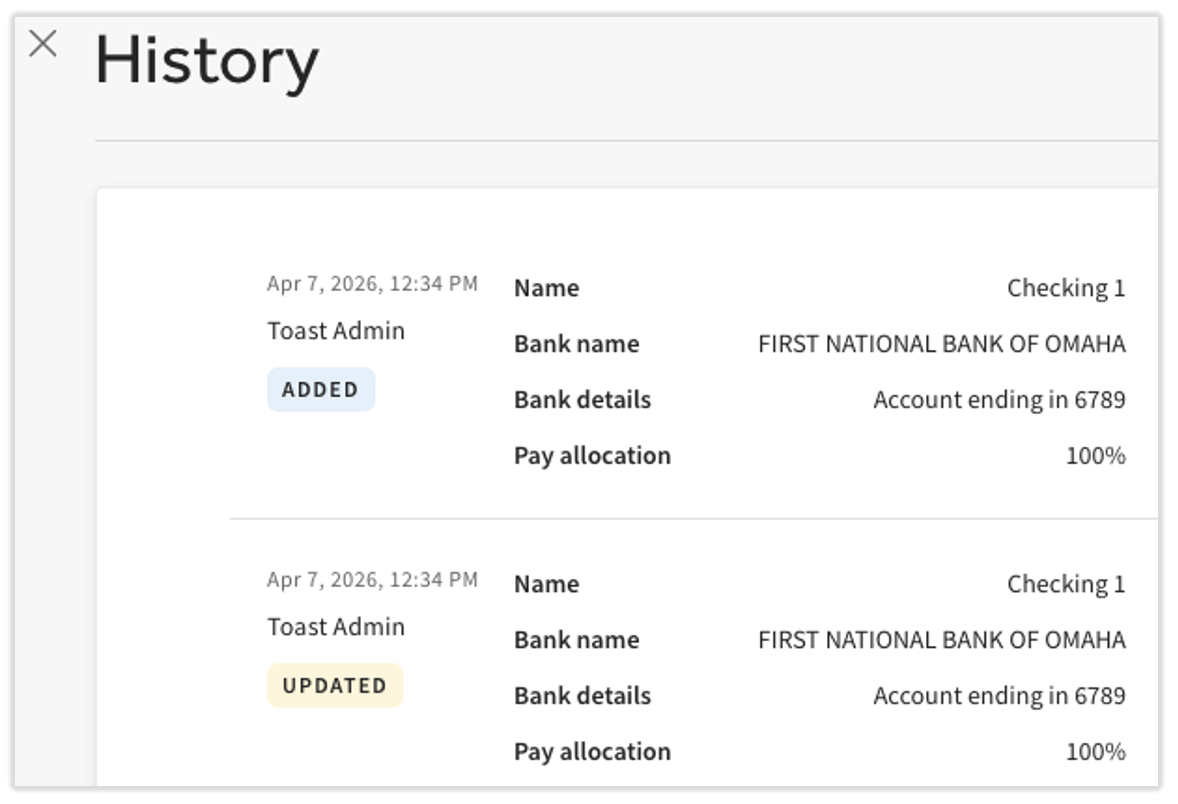This screenshot has height=804, width=1178.
Task: Click Account ending in 6789 in UPDATED entry
Action: pos(999,697)
